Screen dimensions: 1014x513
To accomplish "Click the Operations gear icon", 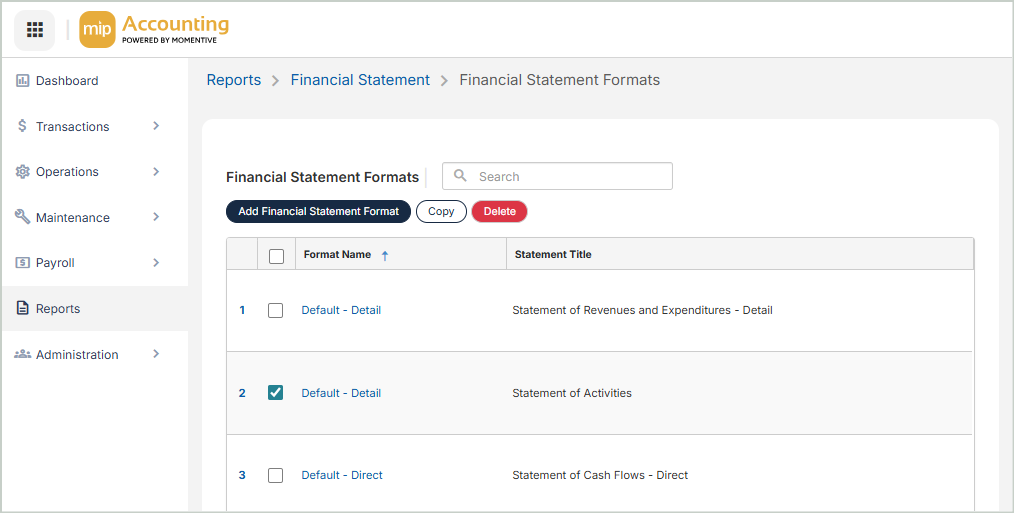I will coord(22,172).
